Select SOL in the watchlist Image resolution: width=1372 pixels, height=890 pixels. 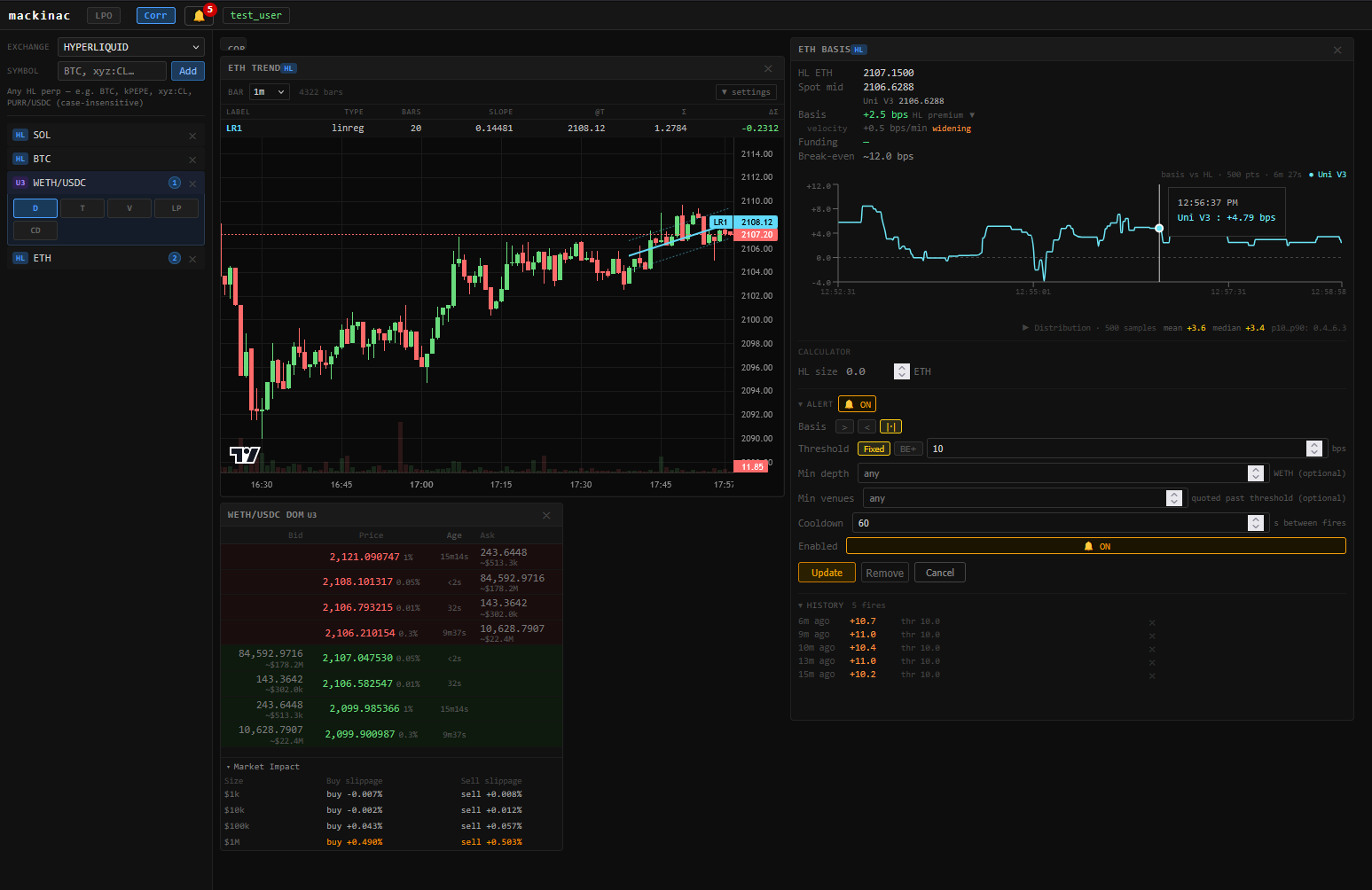click(106, 135)
